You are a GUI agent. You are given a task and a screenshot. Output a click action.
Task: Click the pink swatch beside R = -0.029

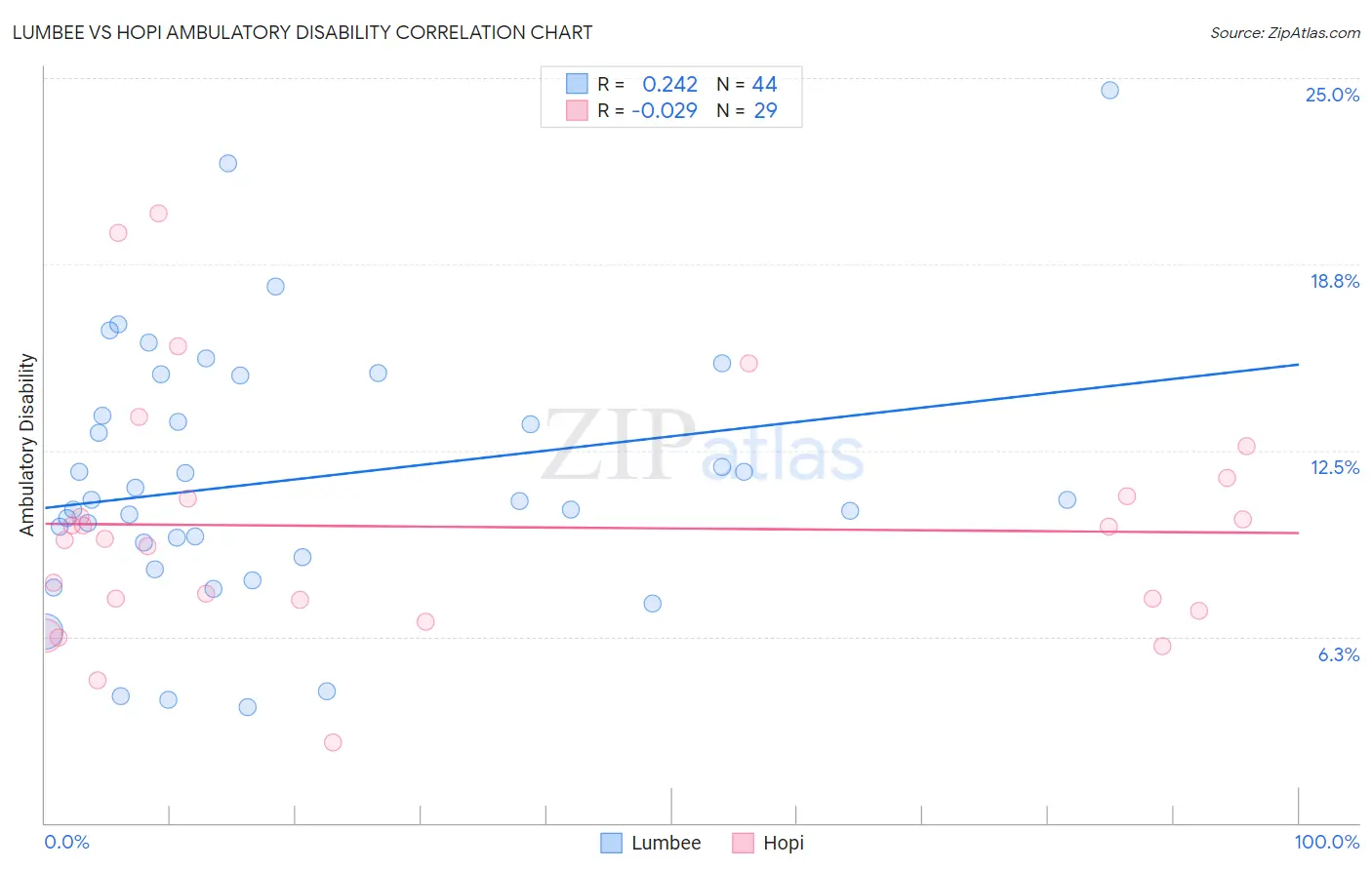point(577,110)
